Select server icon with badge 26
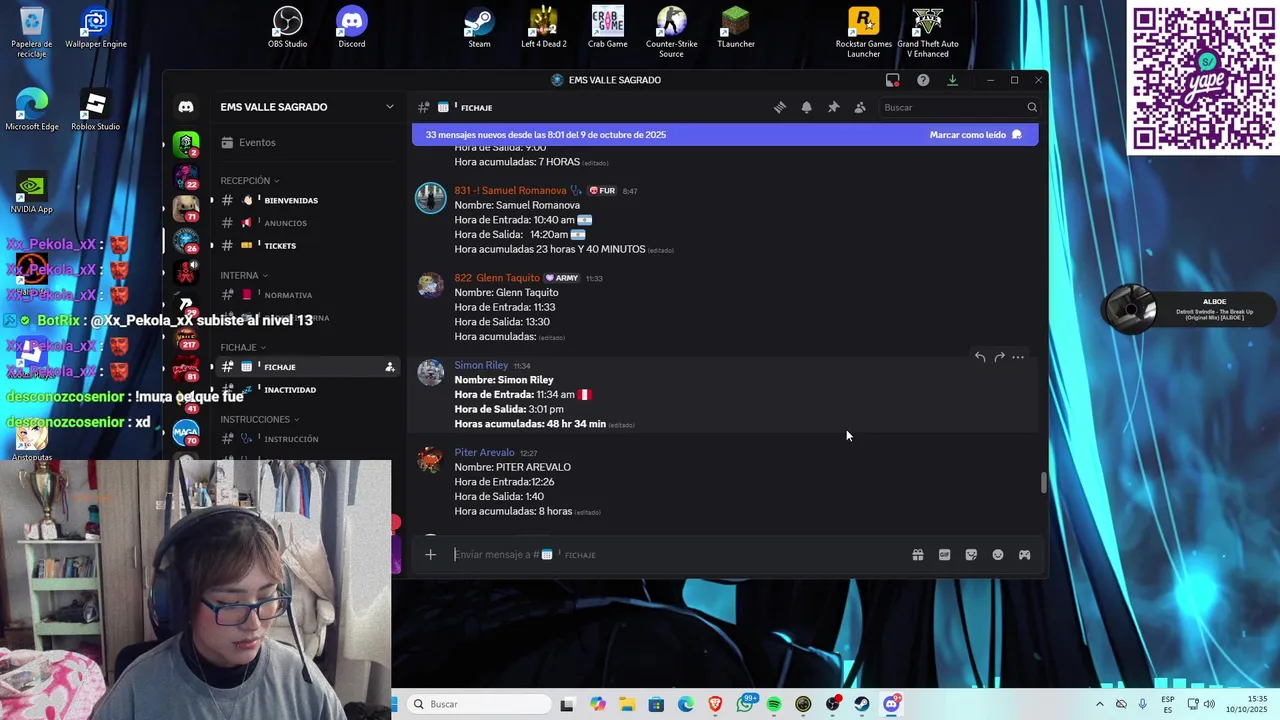Screen dimensions: 1280x720 coord(186,241)
